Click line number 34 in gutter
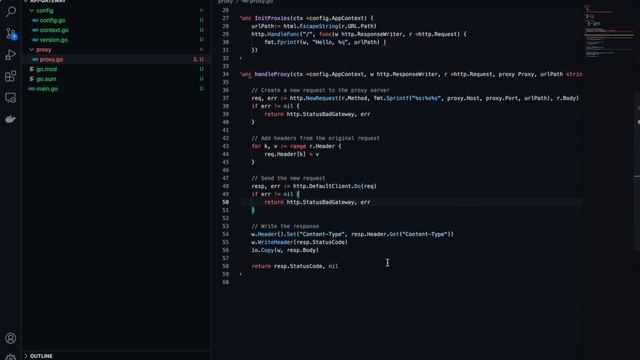Viewport: 640px width, 360px height. point(225,74)
